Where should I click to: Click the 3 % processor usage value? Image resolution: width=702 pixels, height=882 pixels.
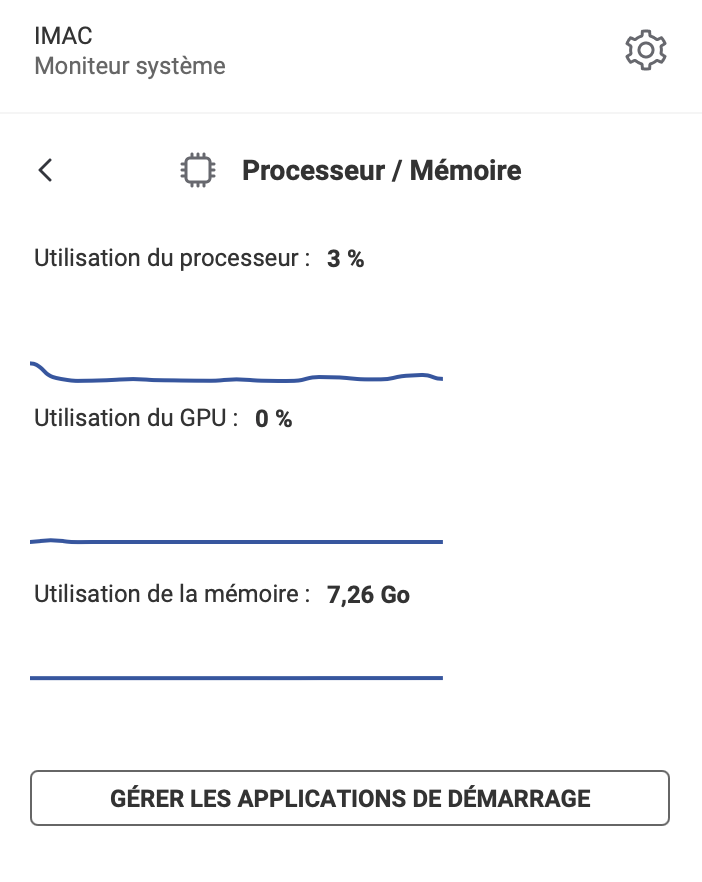345,259
